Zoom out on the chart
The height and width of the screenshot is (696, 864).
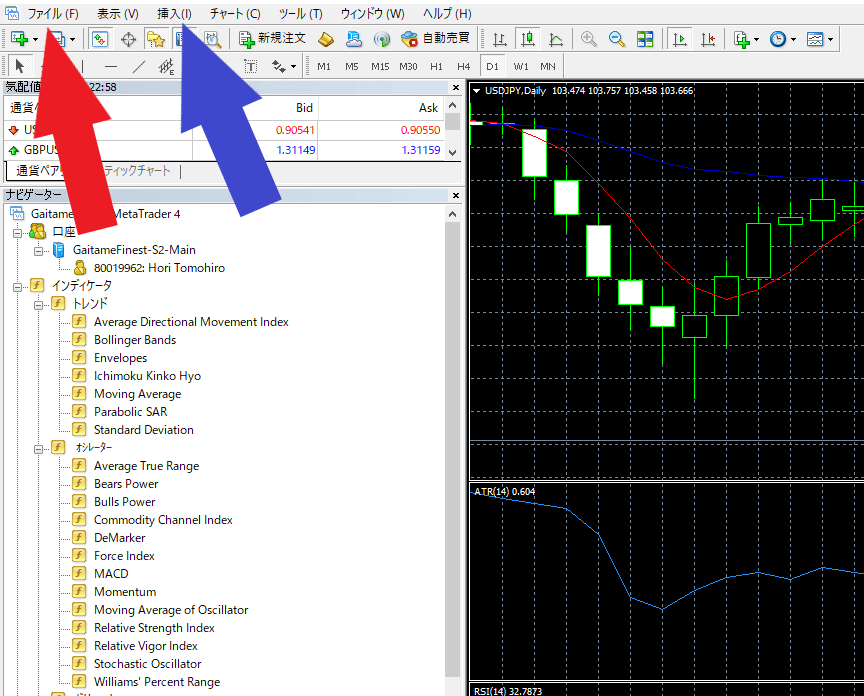[617, 39]
